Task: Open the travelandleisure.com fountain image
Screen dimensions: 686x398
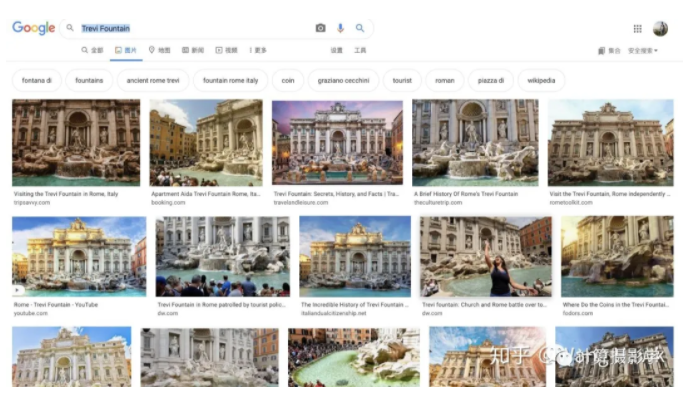Action: pos(337,143)
